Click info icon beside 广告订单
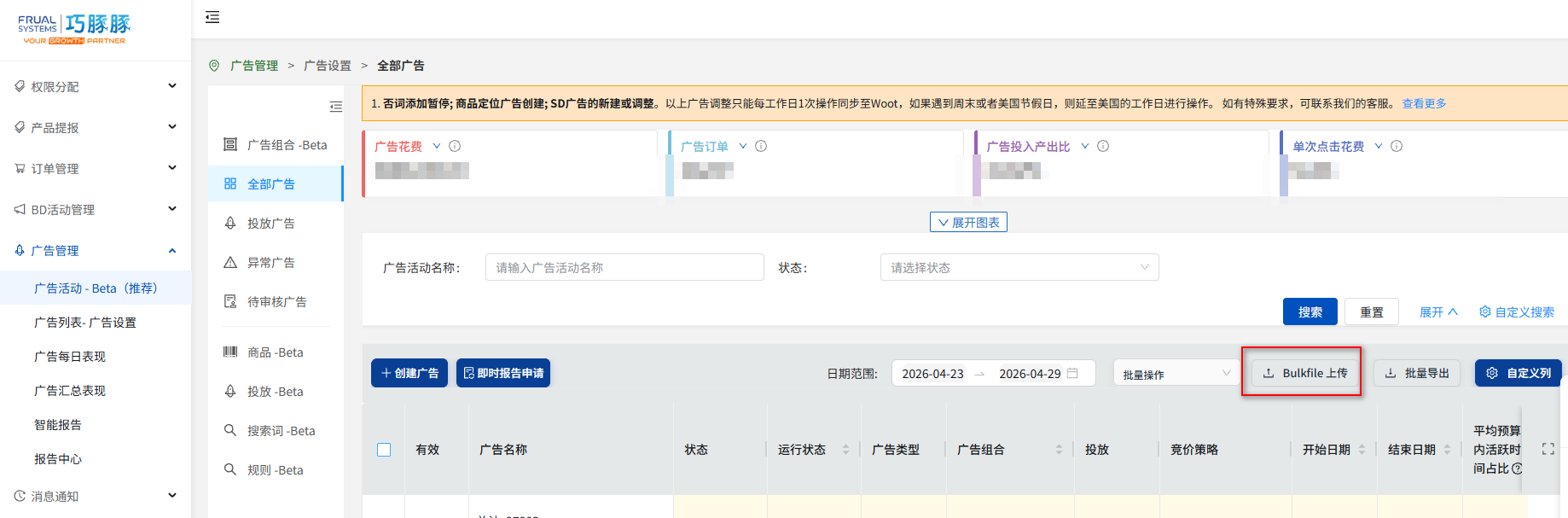Screen dimensions: 1568x518 pyautogui.click(x=761, y=146)
